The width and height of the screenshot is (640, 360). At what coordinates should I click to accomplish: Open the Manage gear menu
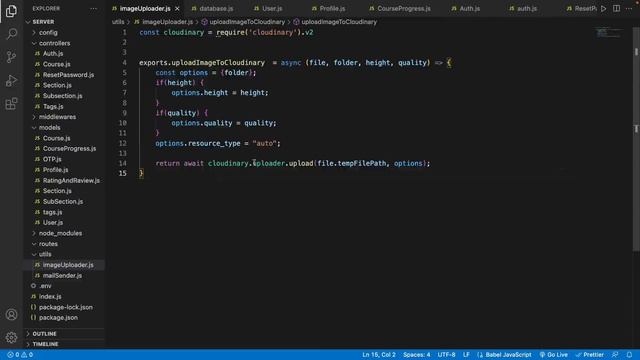[x=11, y=337]
